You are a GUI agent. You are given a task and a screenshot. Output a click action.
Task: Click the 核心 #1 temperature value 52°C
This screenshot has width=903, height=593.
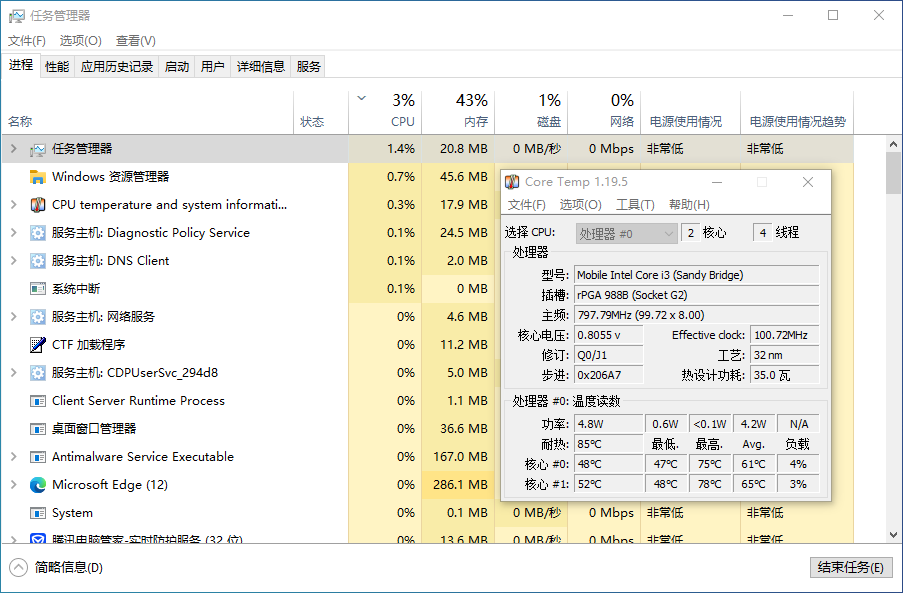(609, 484)
